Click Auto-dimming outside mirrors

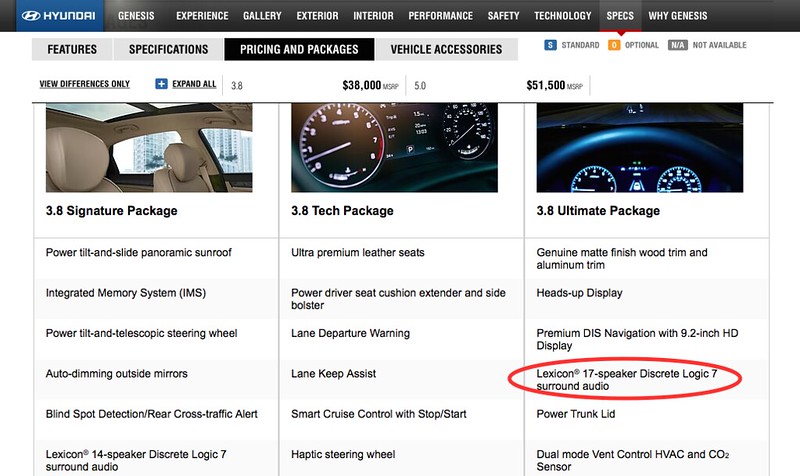[x=117, y=373]
